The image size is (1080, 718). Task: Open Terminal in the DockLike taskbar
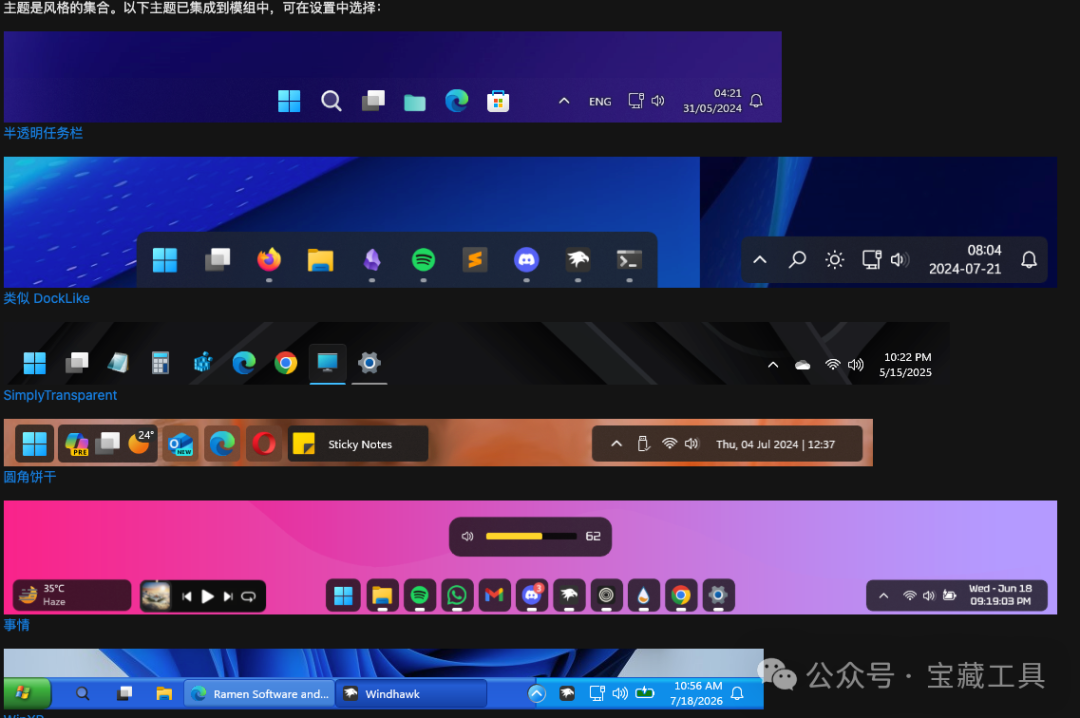click(x=629, y=260)
